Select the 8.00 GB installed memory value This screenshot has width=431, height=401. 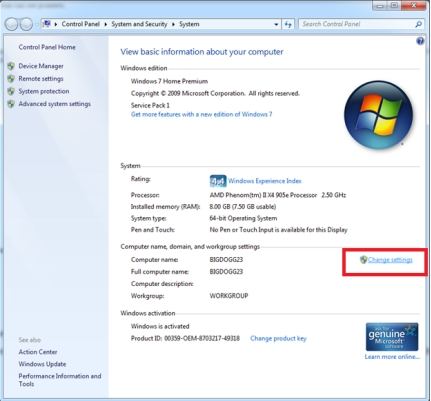[x=243, y=207]
